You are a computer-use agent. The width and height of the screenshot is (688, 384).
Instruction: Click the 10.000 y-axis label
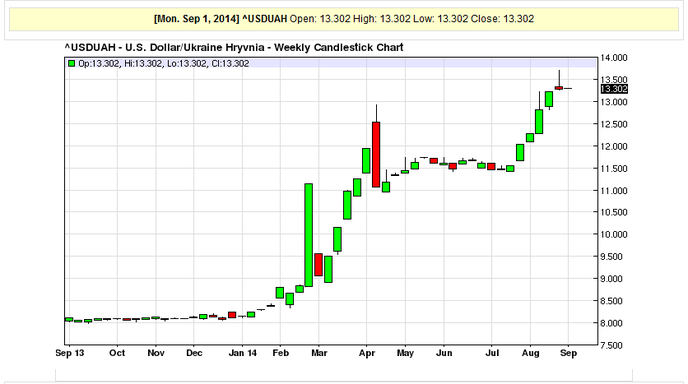(614, 234)
